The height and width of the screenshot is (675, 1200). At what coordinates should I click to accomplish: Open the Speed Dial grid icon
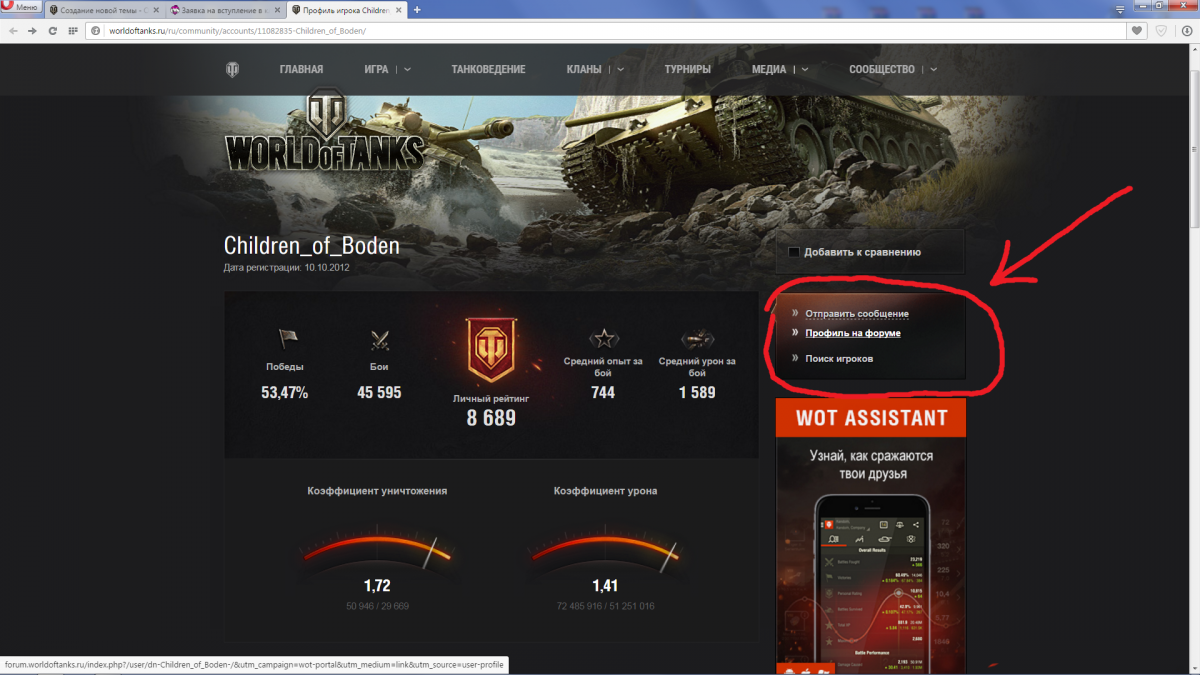pyautogui.click(x=73, y=31)
